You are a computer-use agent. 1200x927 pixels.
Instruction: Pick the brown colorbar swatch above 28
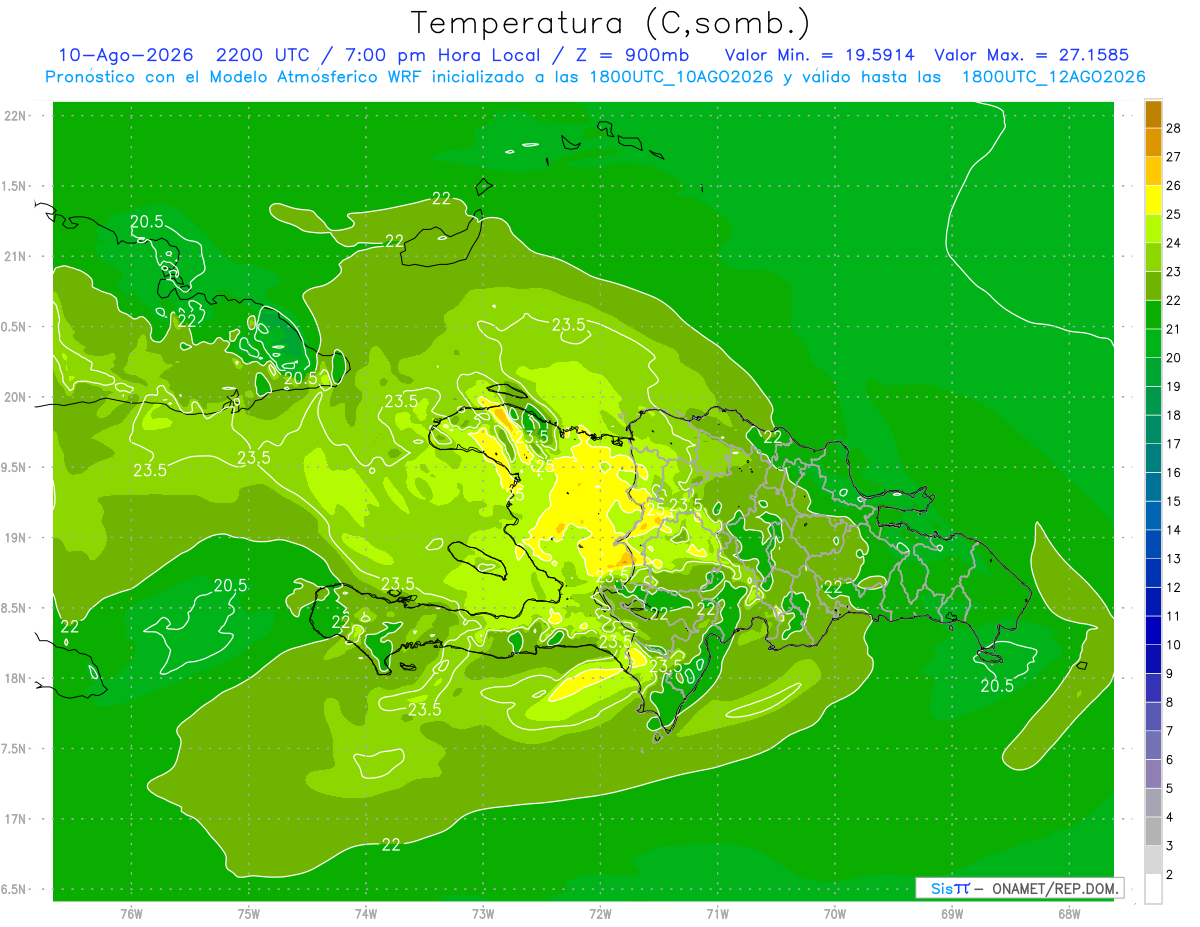tap(1153, 113)
